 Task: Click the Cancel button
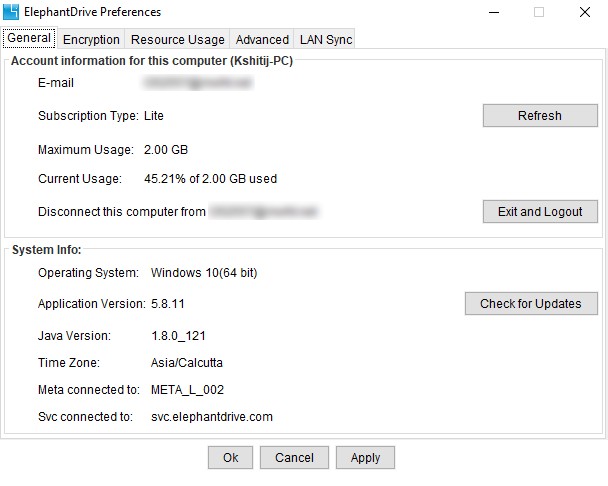(x=294, y=457)
